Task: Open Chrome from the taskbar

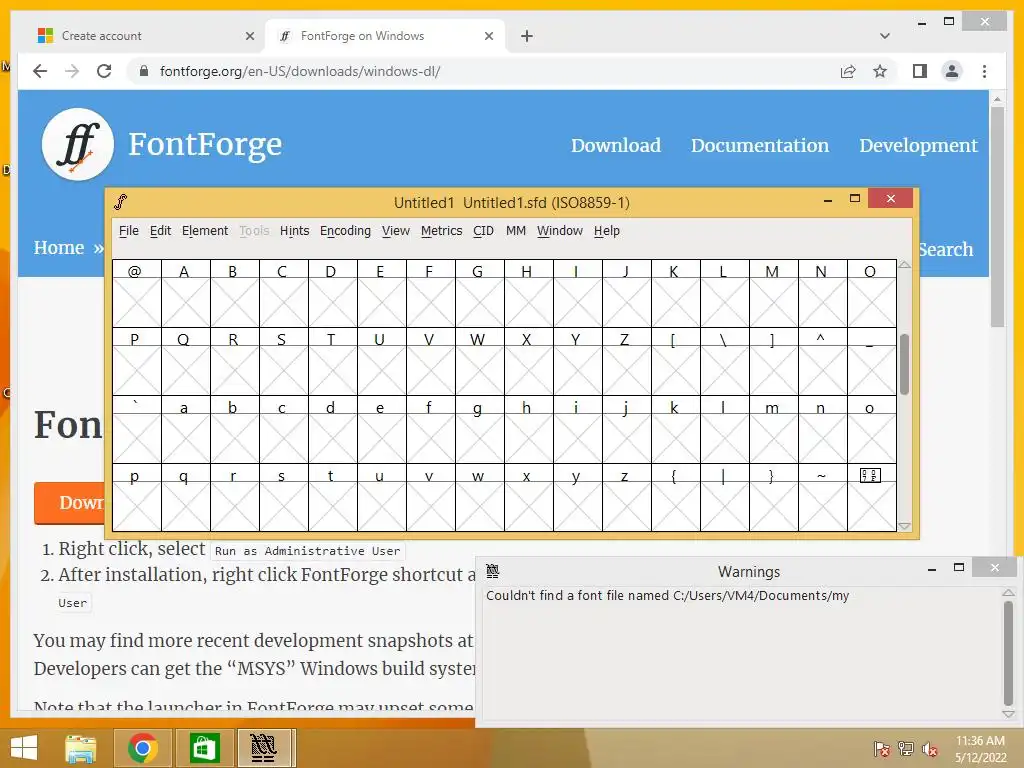Action: [142, 748]
